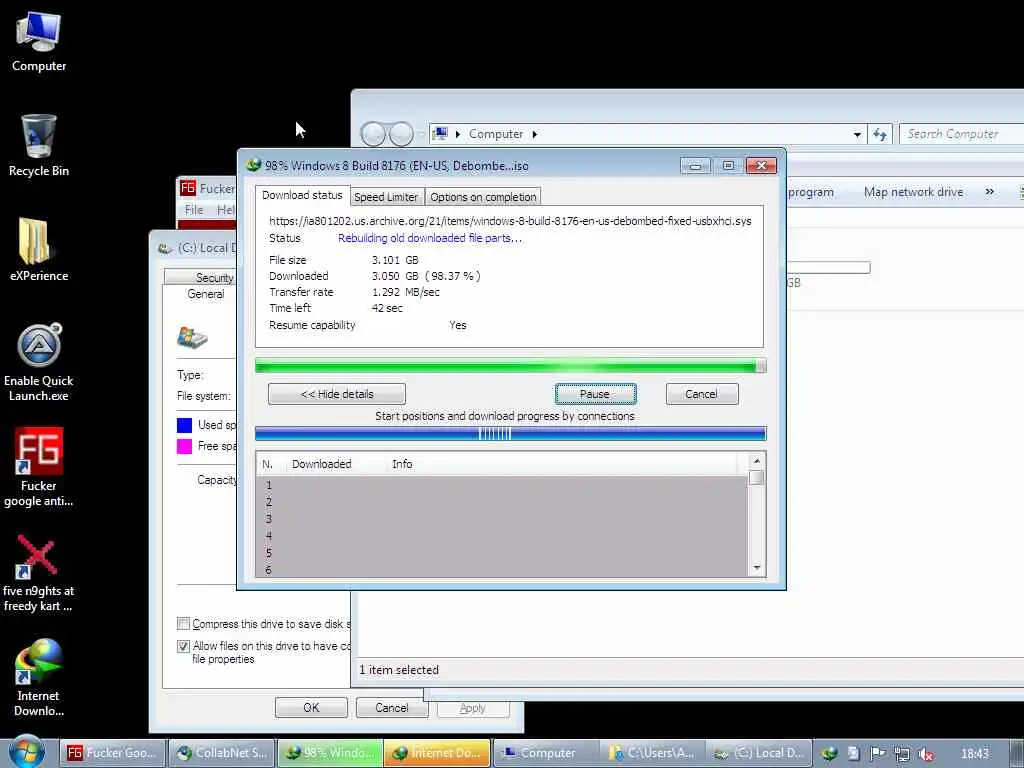Click the blue connections progress bar
The width and height of the screenshot is (1024, 768).
tap(511, 434)
